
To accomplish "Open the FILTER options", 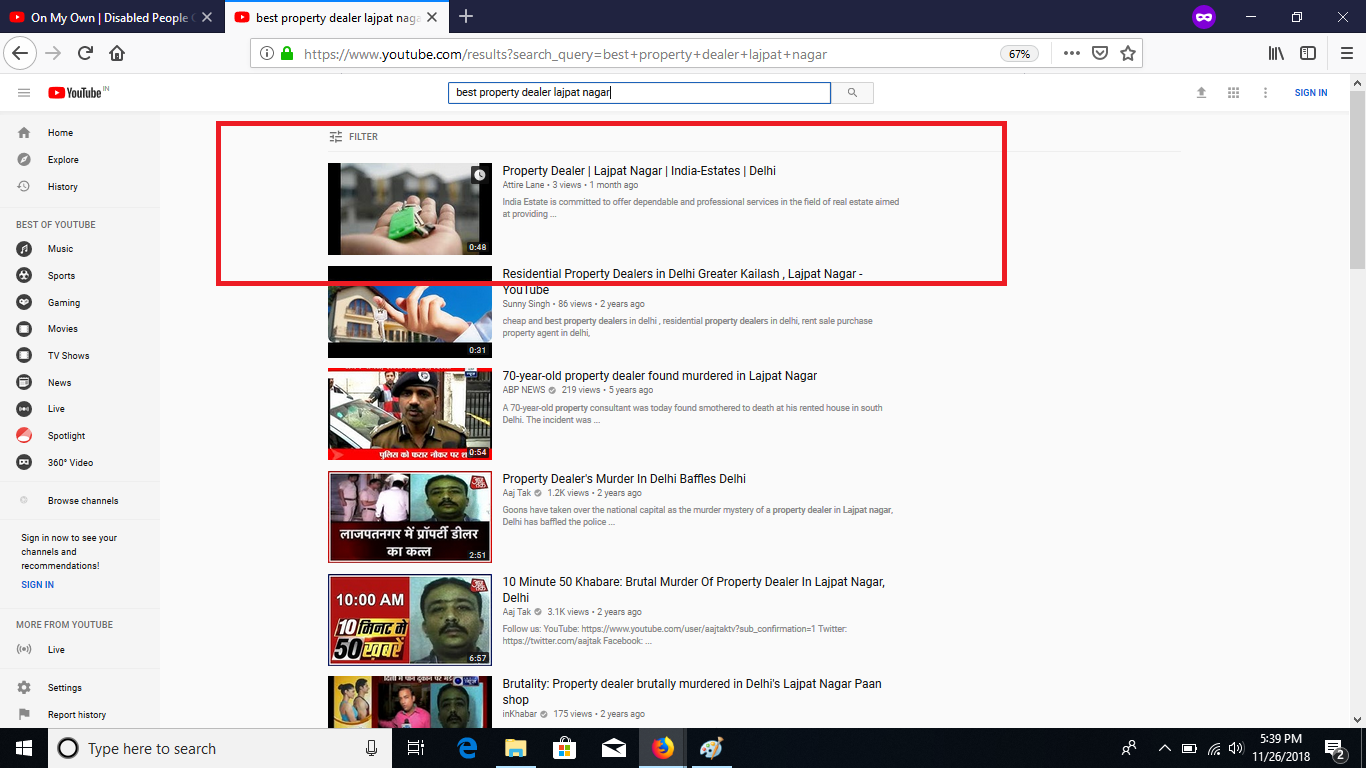I will coord(354,137).
